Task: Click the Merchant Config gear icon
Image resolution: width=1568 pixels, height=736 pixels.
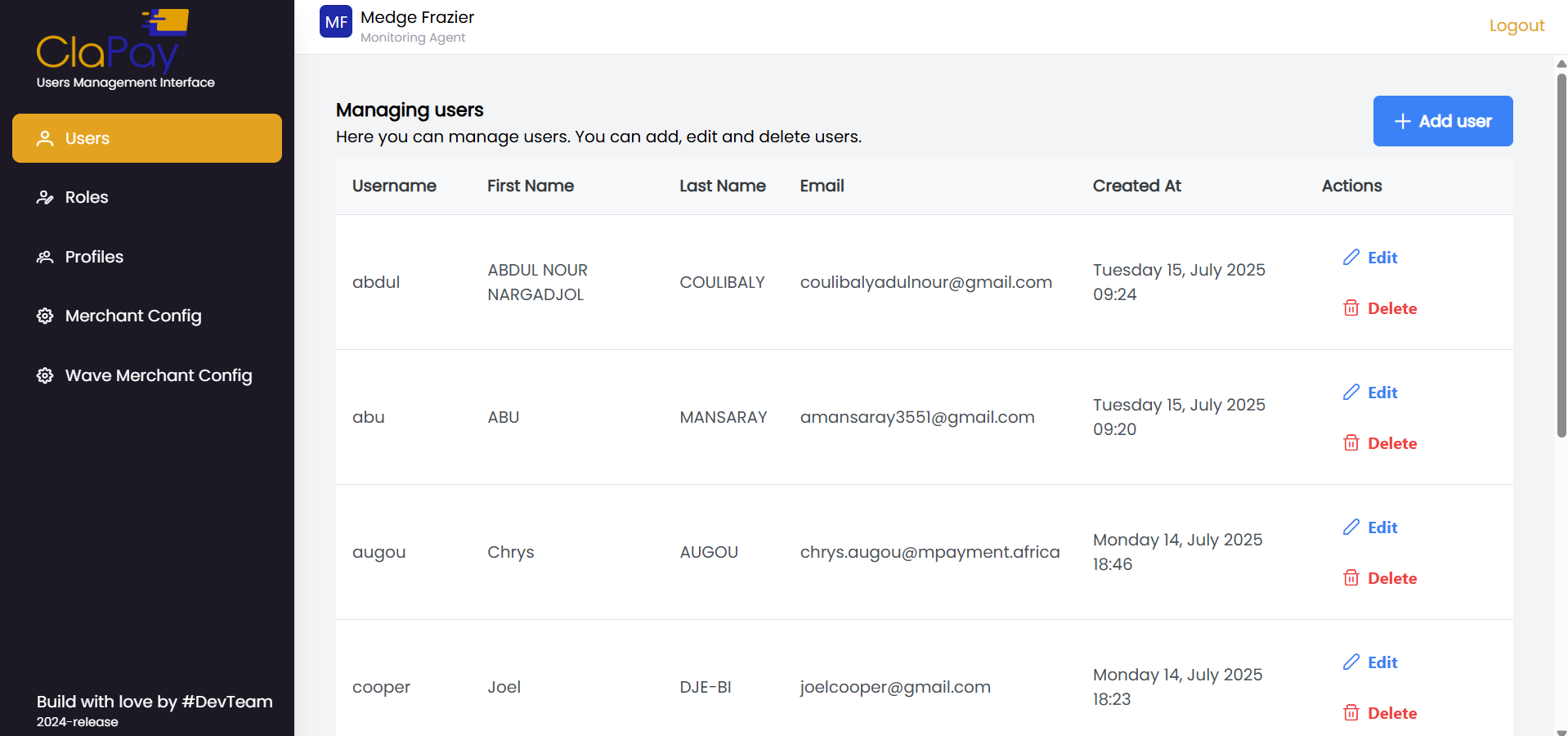Action: tap(45, 316)
